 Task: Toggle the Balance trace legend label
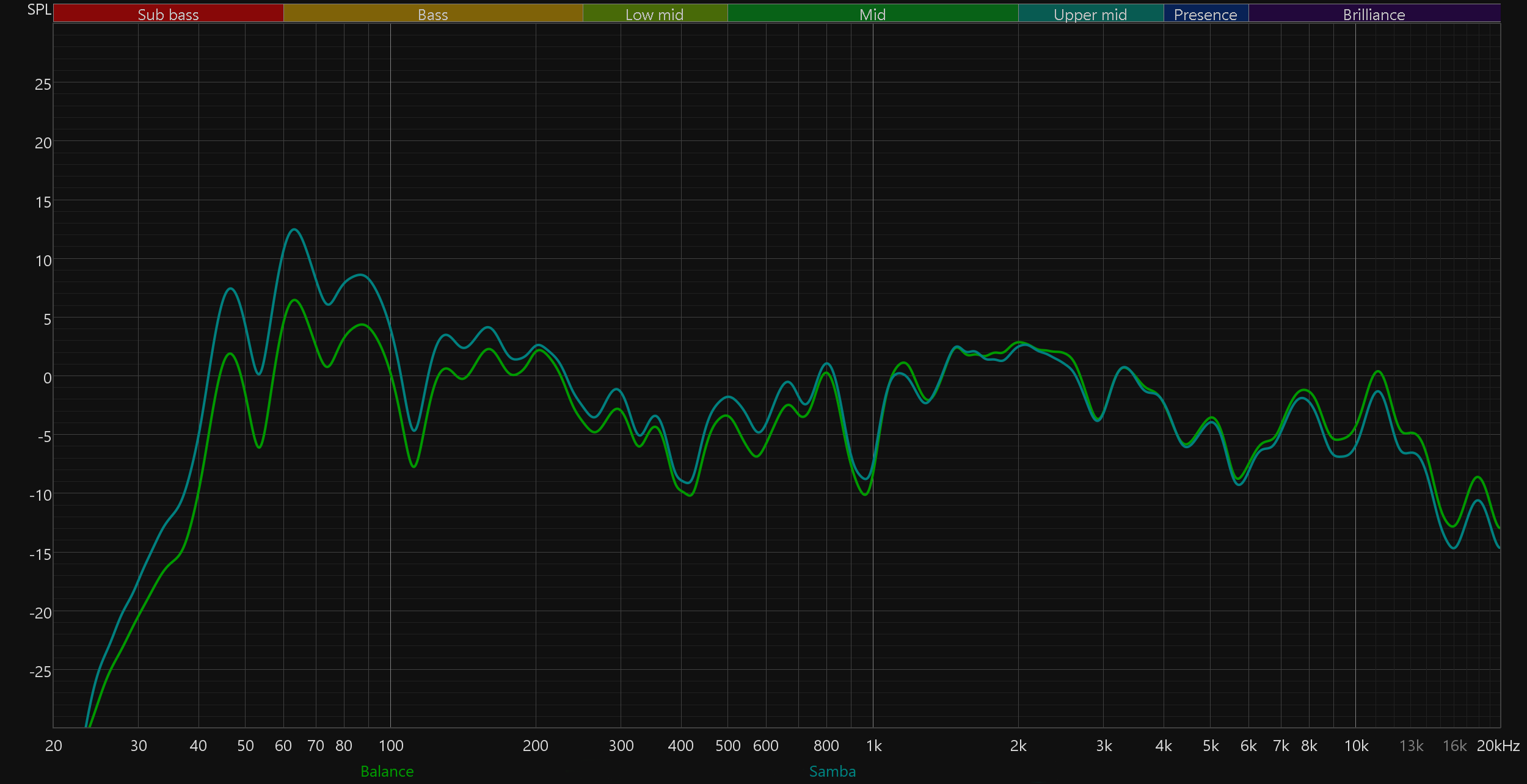point(387,771)
